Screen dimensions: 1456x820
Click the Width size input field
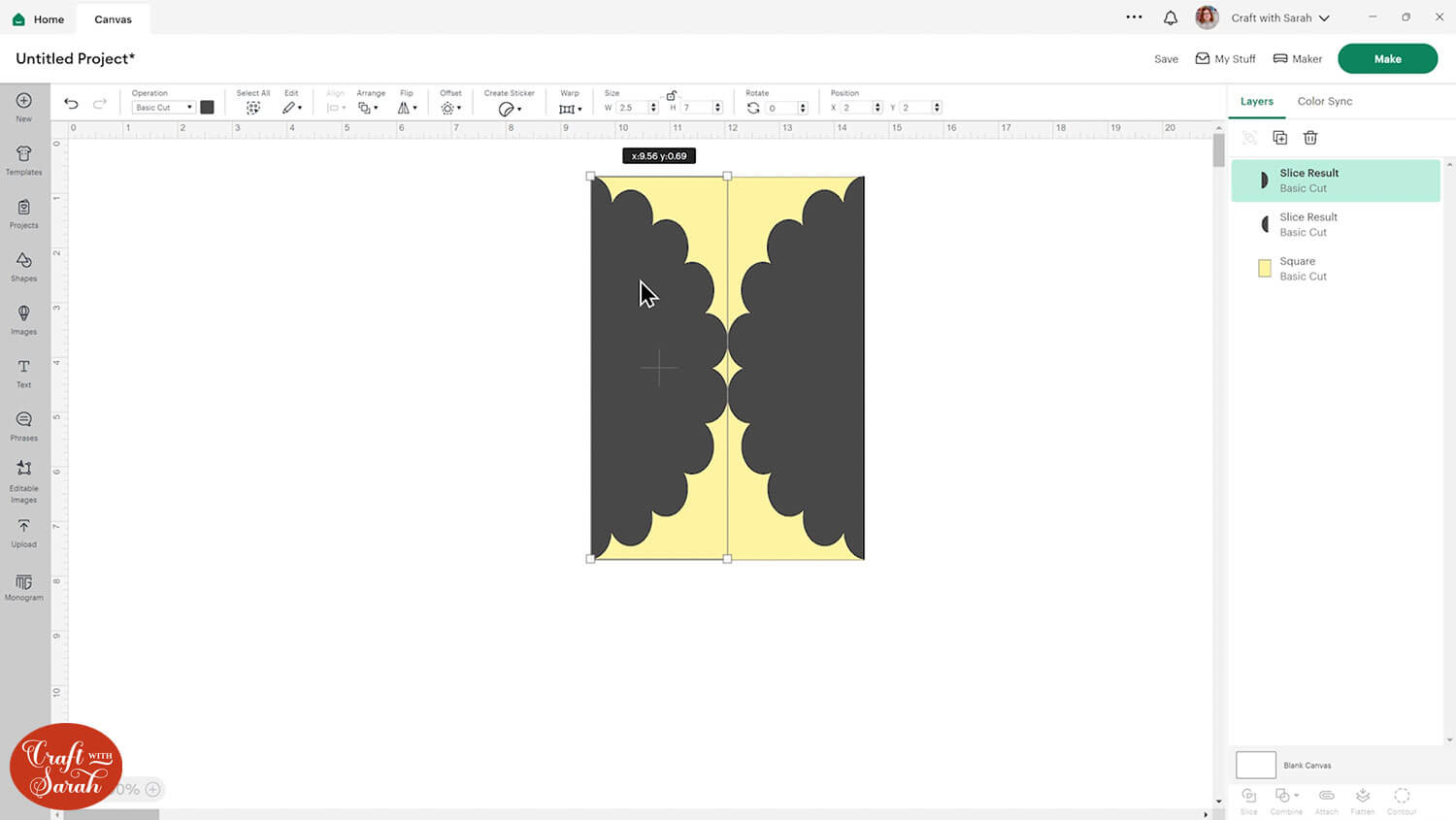pos(632,108)
